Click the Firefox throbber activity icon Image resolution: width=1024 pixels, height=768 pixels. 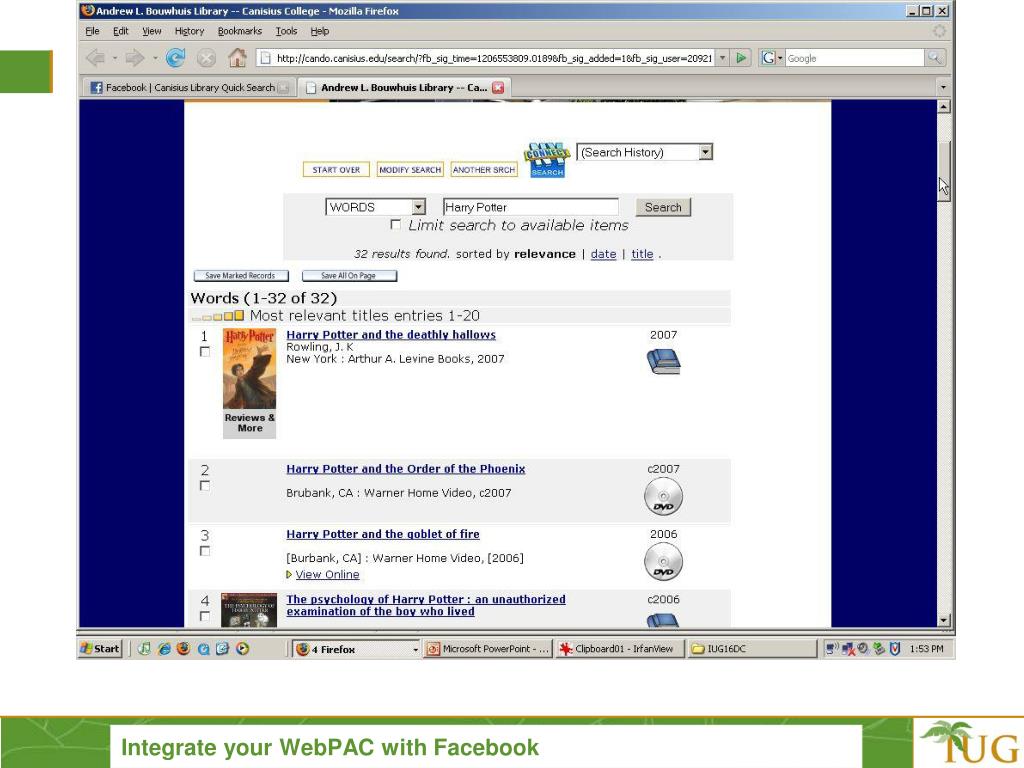point(939,31)
